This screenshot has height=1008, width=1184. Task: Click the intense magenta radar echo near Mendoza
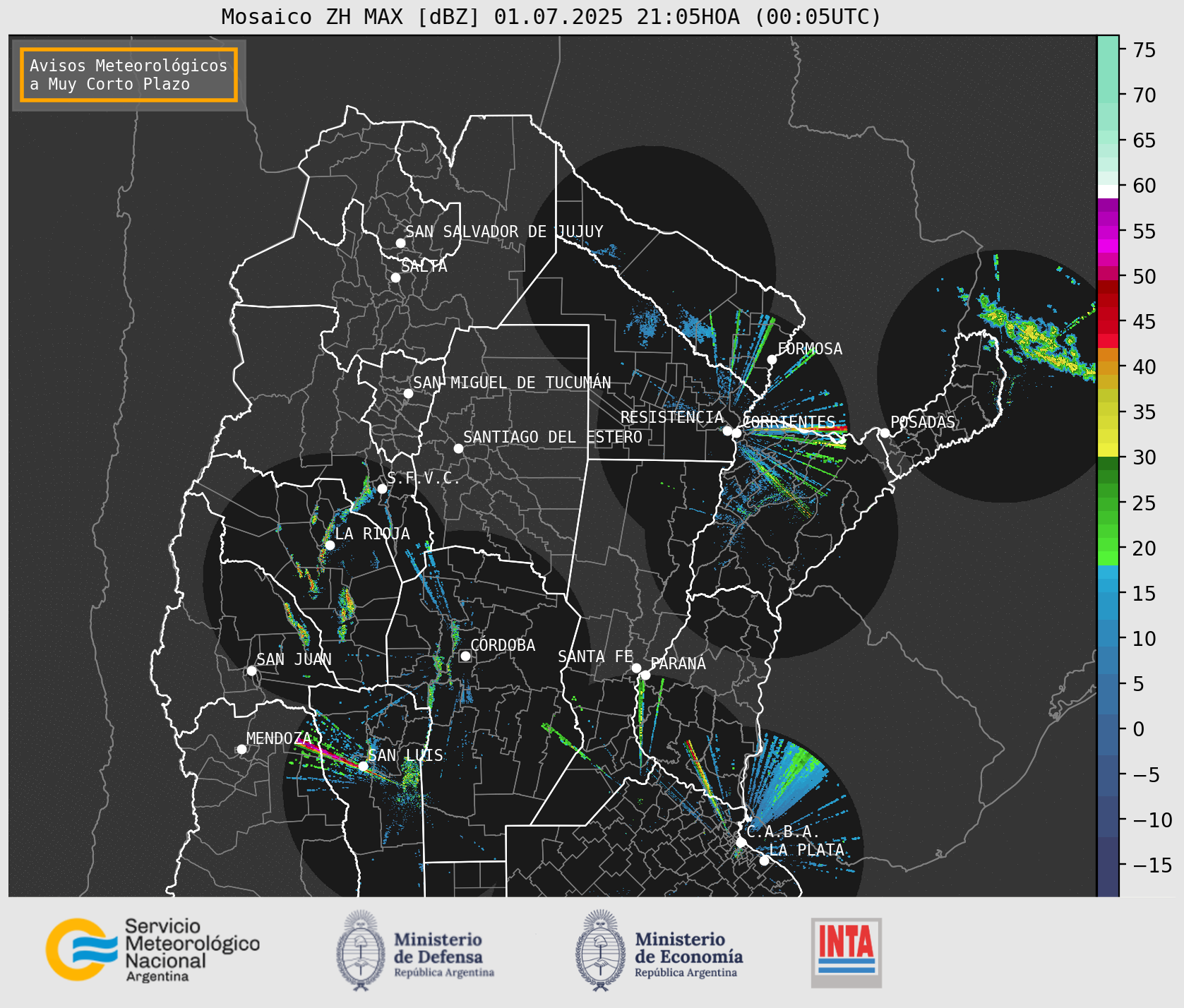[x=319, y=750]
